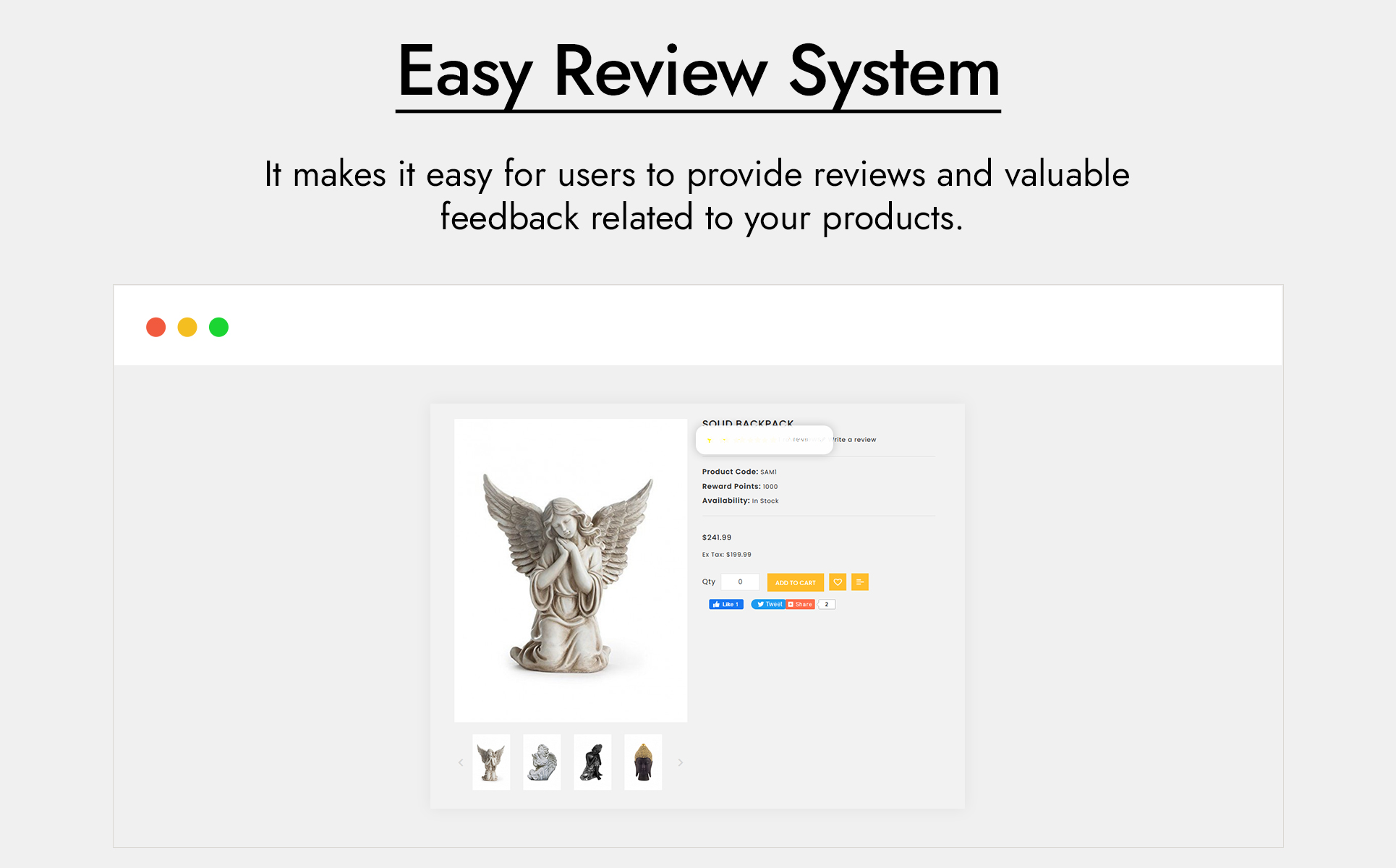Click the red Share button
Screen dimensions: 1396x868
pos(801,605)
